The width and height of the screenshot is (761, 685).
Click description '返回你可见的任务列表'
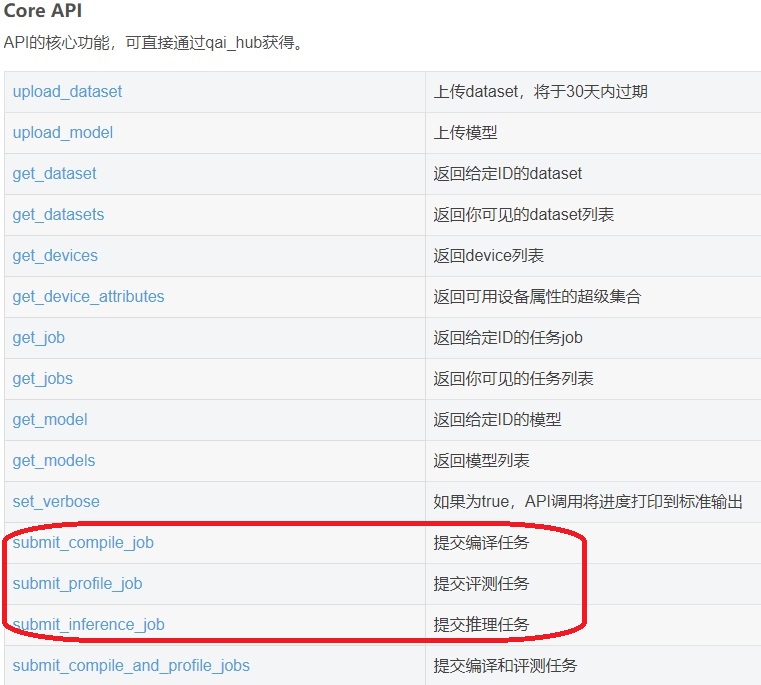tap(513, 379)
